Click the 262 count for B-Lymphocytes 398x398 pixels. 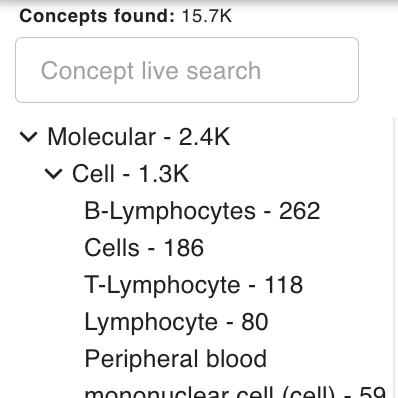pos(299,211)
